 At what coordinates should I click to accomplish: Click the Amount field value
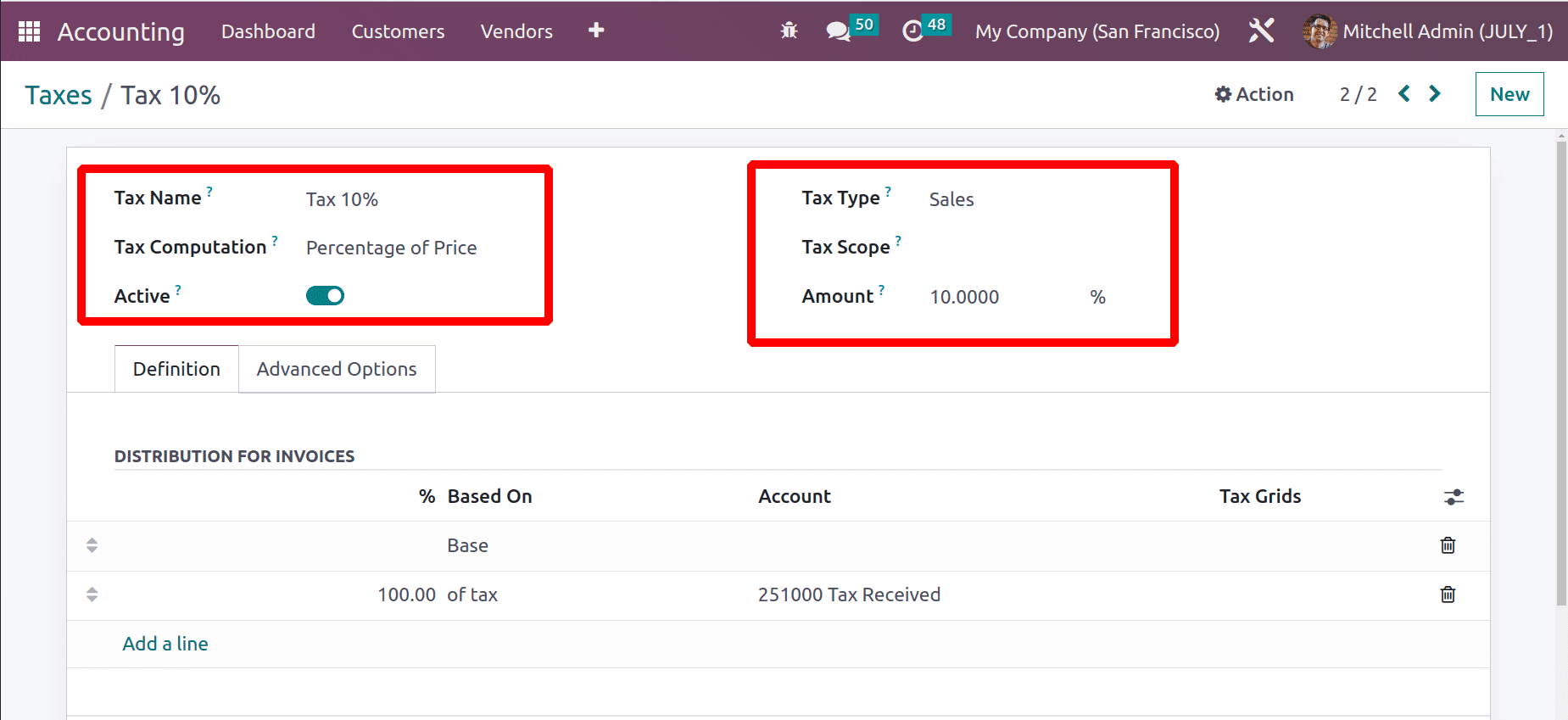tap(964, 297)
